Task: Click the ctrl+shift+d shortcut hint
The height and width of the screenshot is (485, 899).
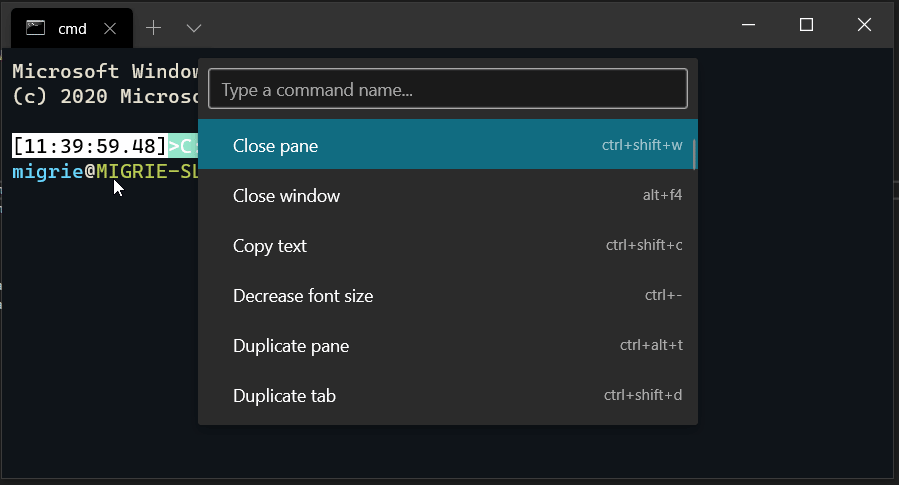Action: coord(643,395)
